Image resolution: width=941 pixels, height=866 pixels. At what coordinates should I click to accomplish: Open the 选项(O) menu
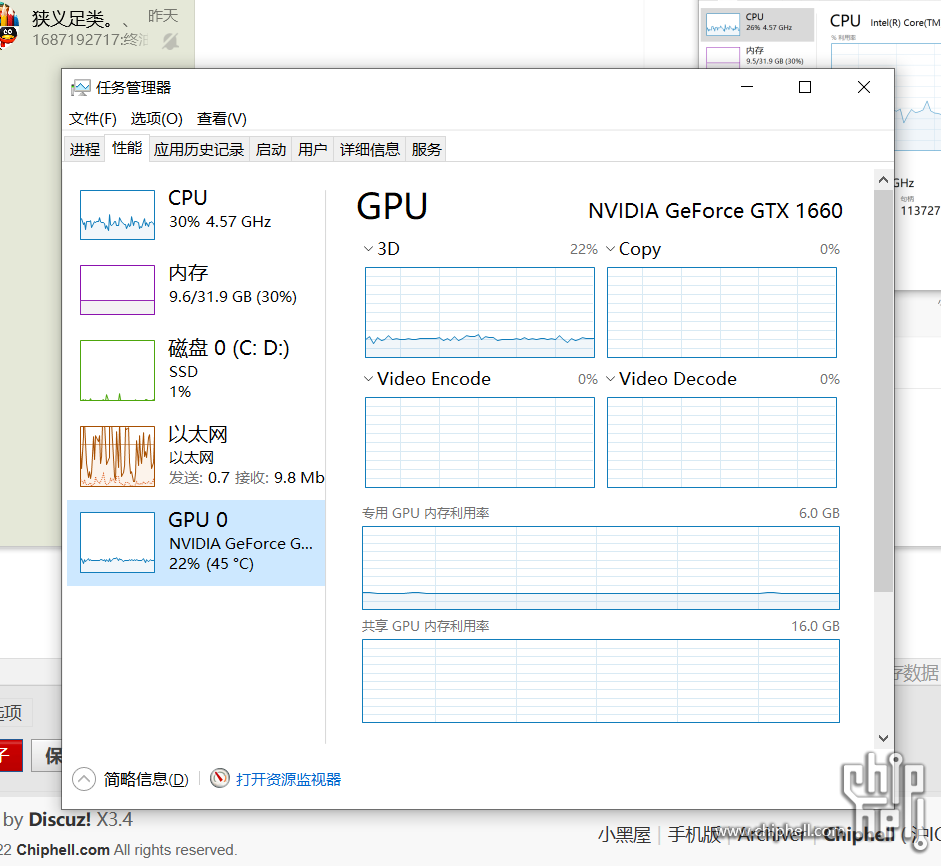click(157, 119)
